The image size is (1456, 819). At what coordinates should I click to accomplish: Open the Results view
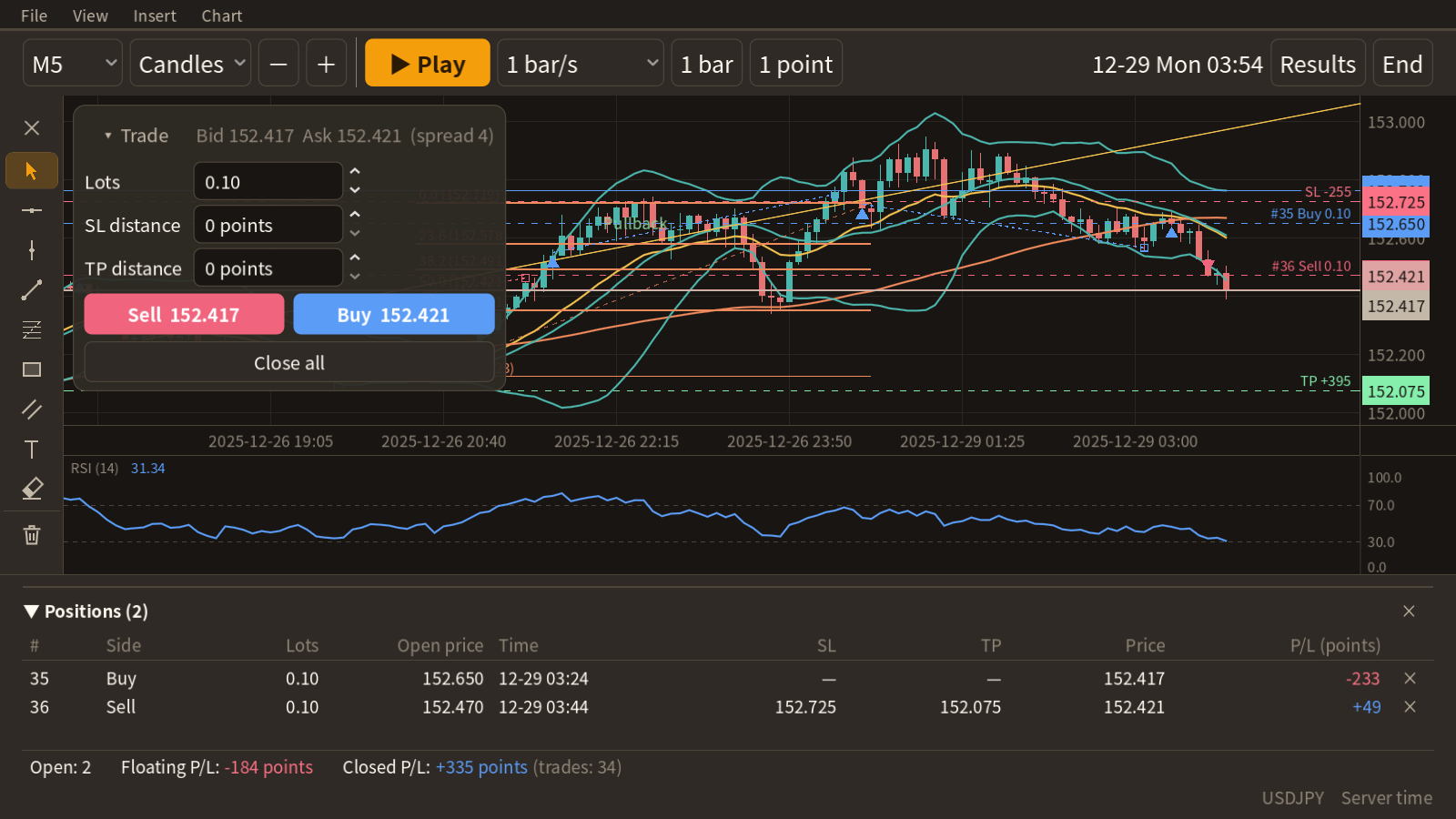[x=1318, y=64]
